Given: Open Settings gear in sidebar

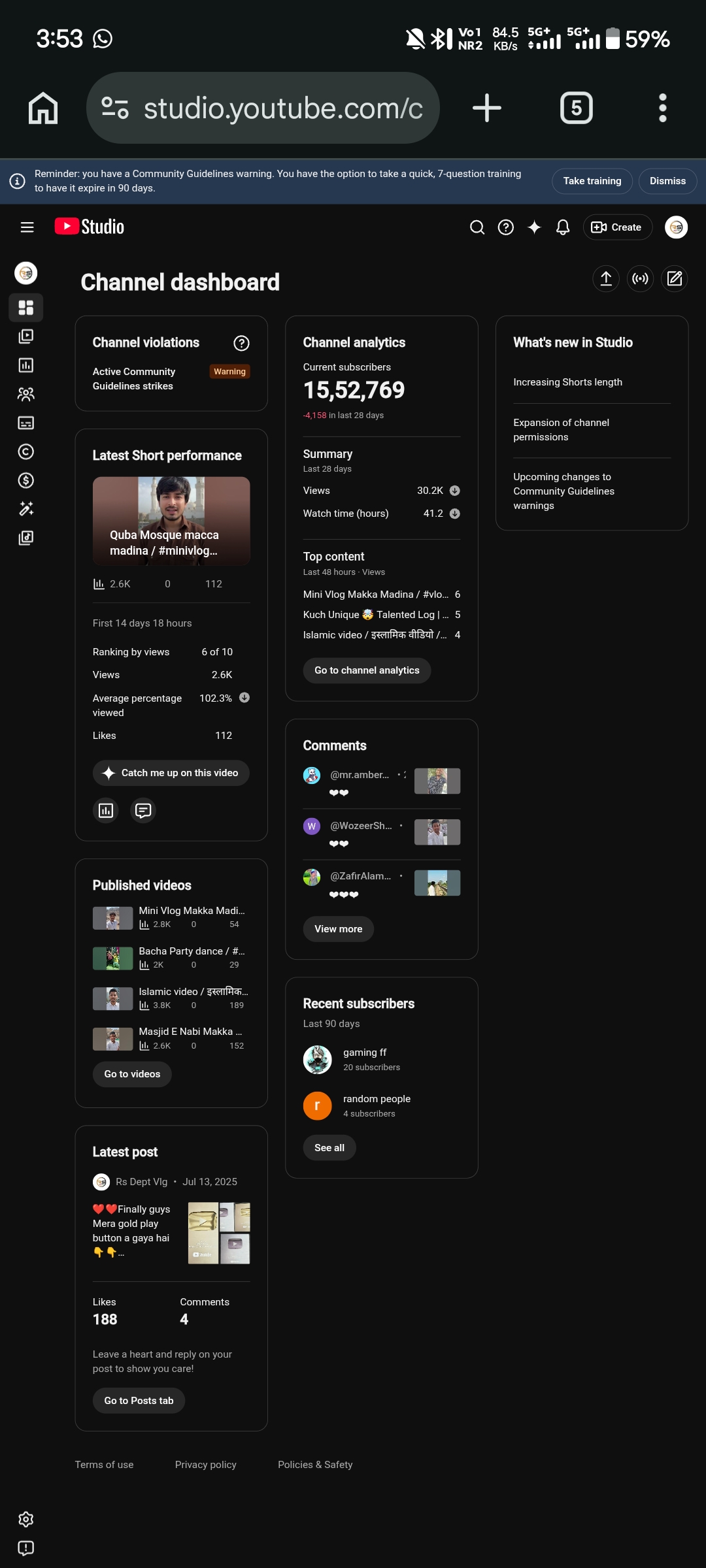Looking at the screenshot, I should (x=26, y=1519).
